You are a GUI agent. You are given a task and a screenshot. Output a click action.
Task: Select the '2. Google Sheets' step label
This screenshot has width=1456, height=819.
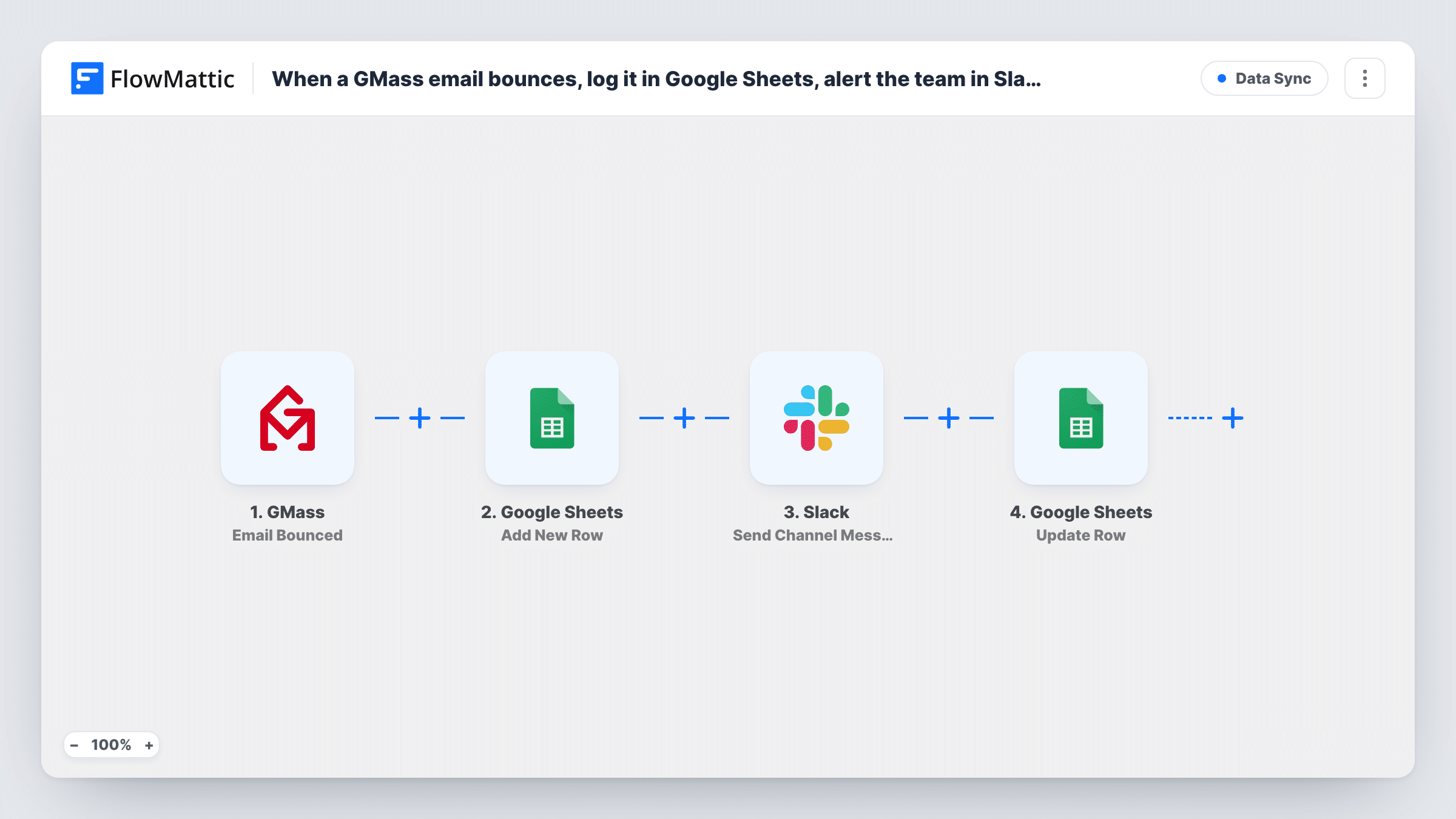point(552,512)
